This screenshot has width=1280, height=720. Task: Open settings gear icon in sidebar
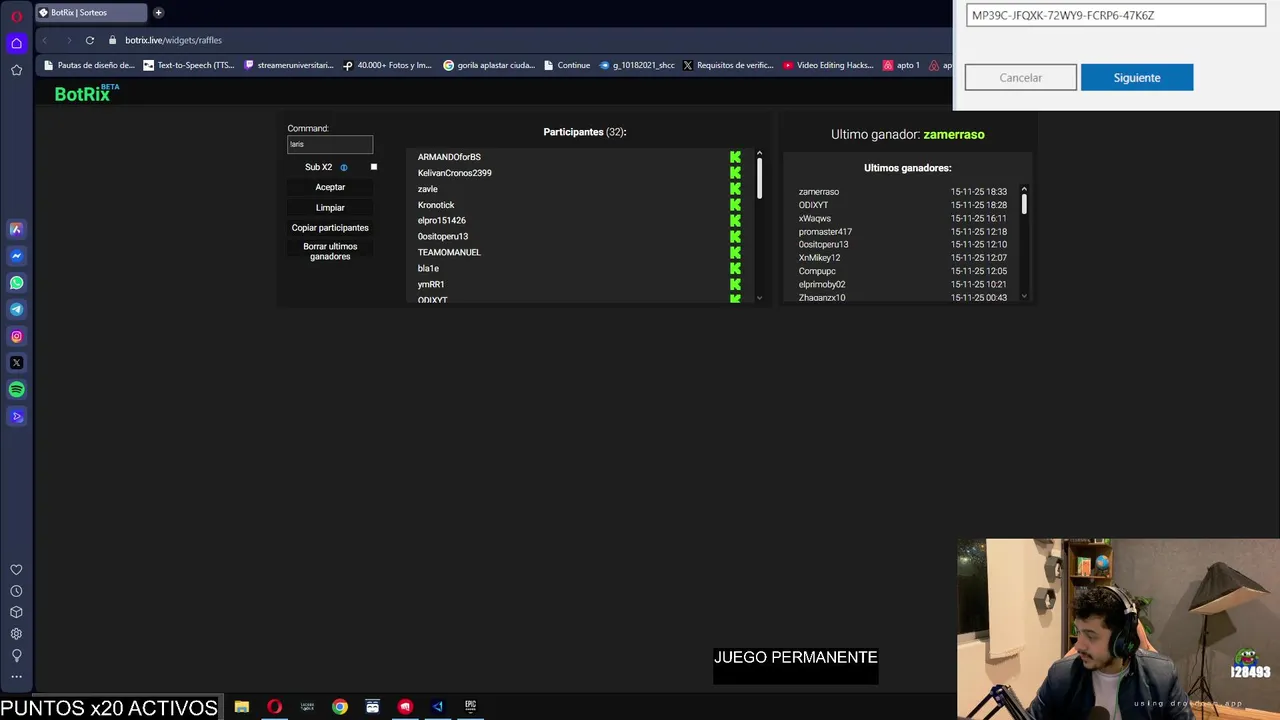[16, 634]
